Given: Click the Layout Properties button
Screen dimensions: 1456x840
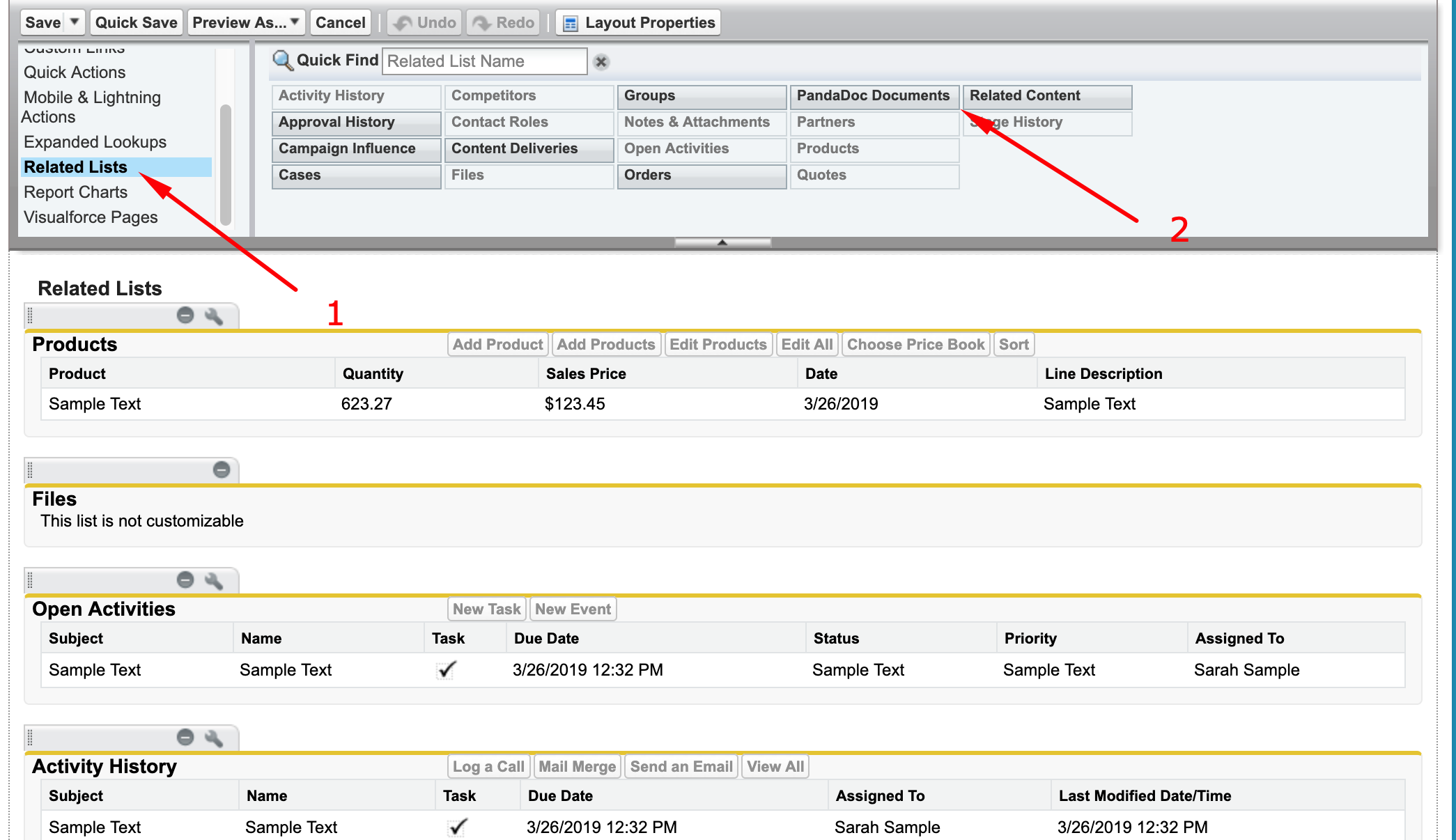Looking at the screenshot, I should (x=638, y=22).
